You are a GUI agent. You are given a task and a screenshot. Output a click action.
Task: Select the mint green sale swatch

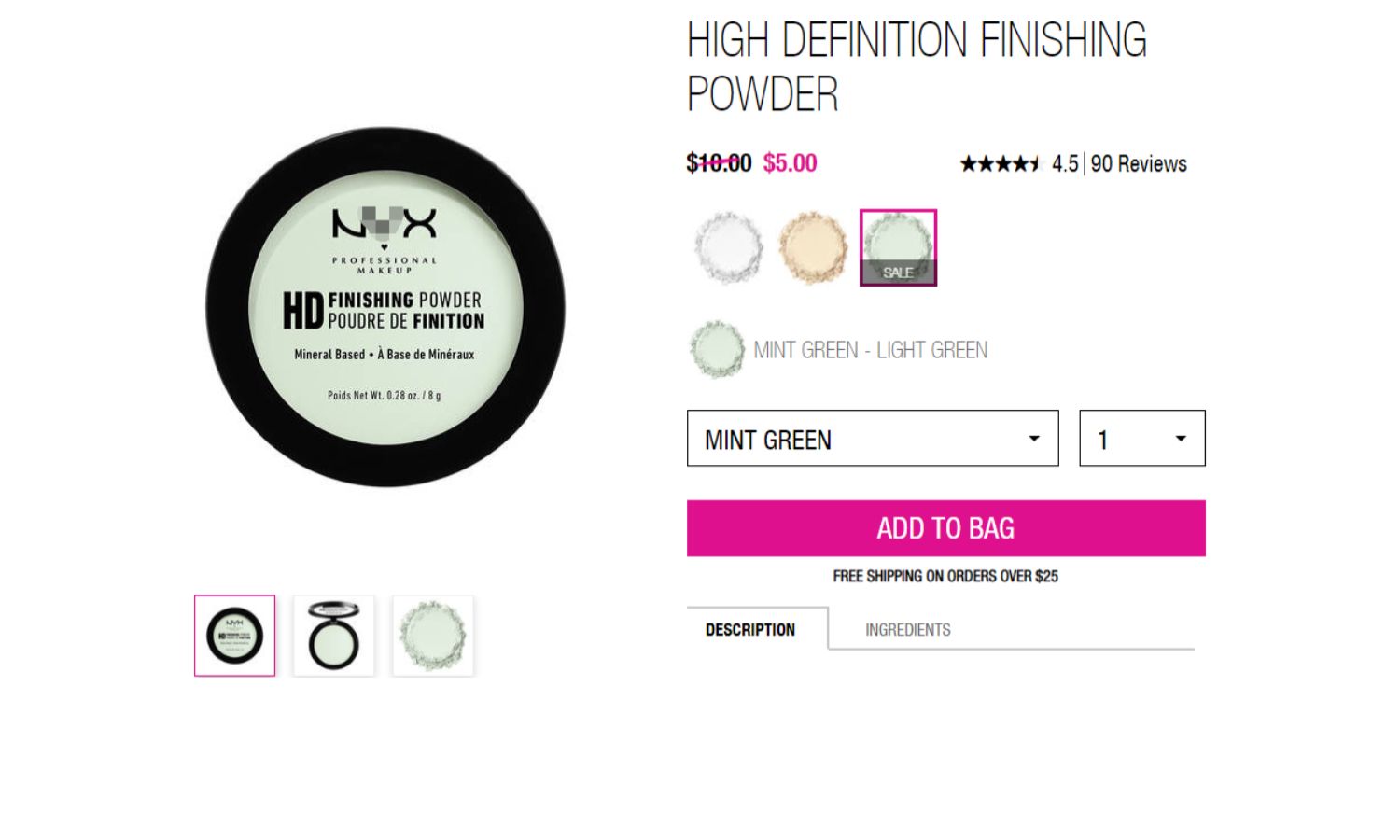(898, 247)
